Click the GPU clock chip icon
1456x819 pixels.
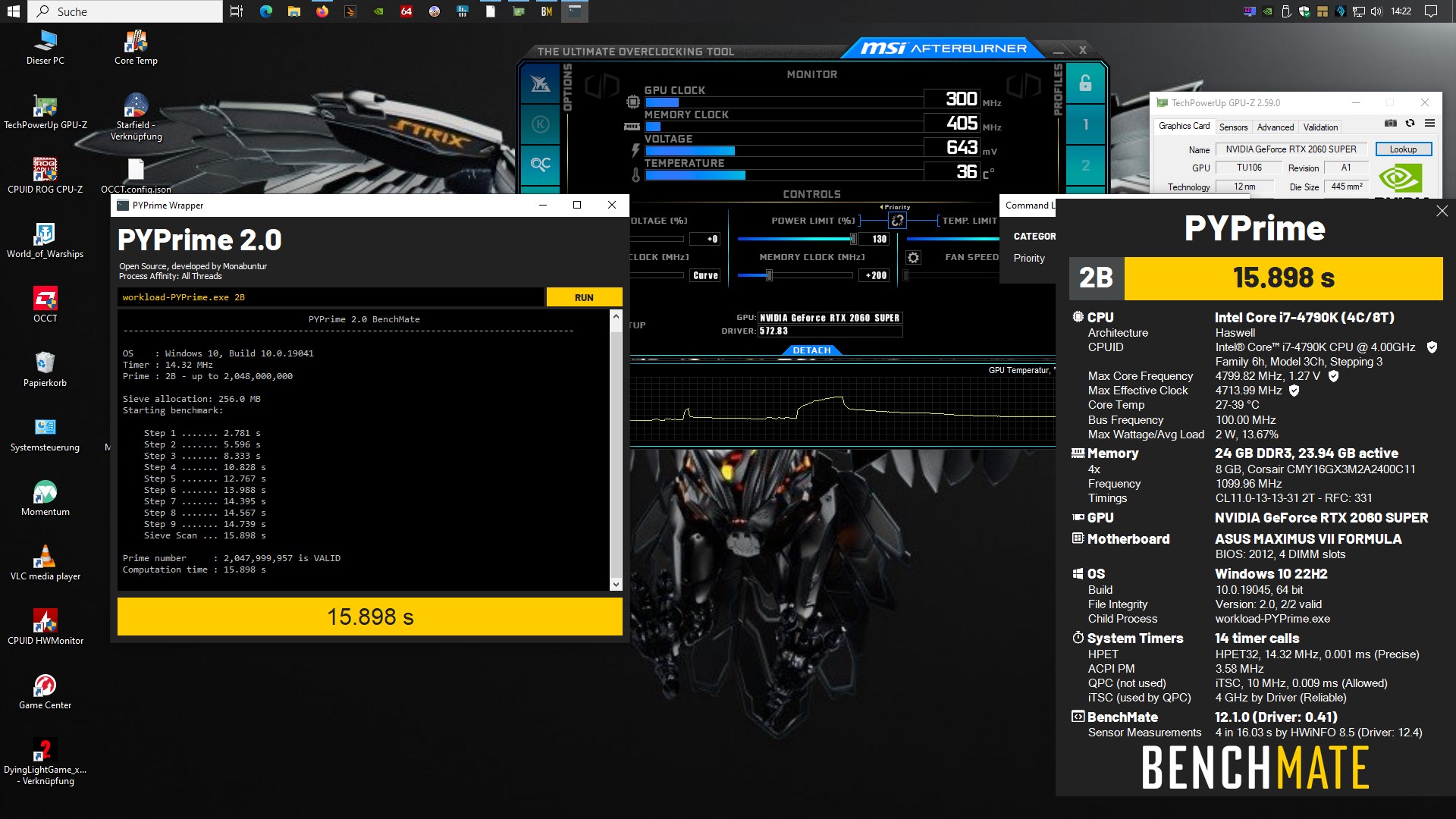click(633, 102)
